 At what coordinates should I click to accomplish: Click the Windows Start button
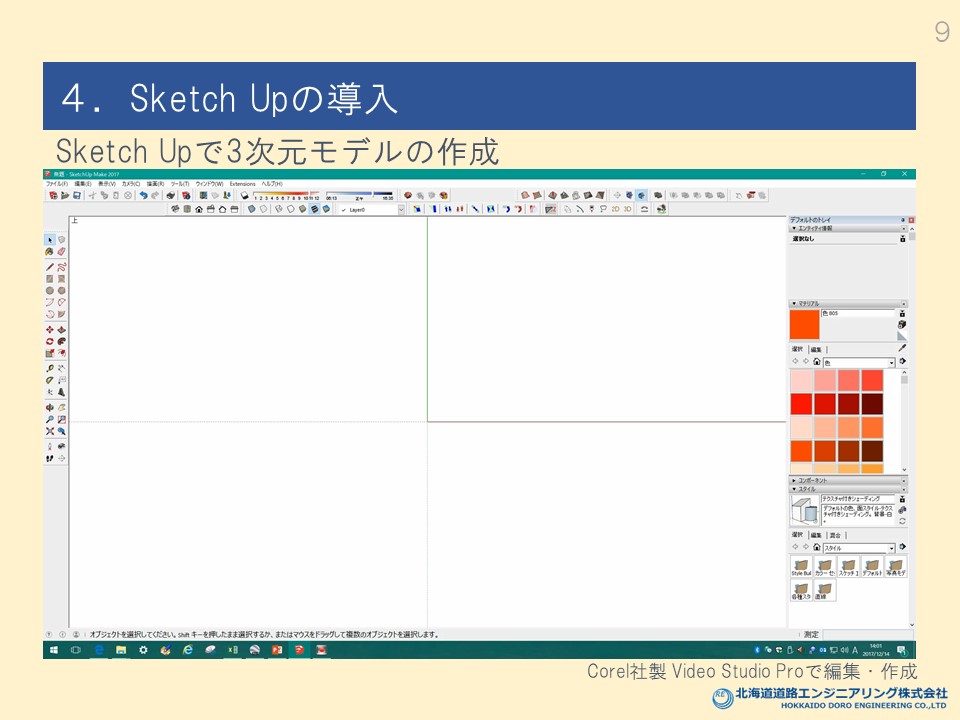pyautogui.click(x=50, y=650)
